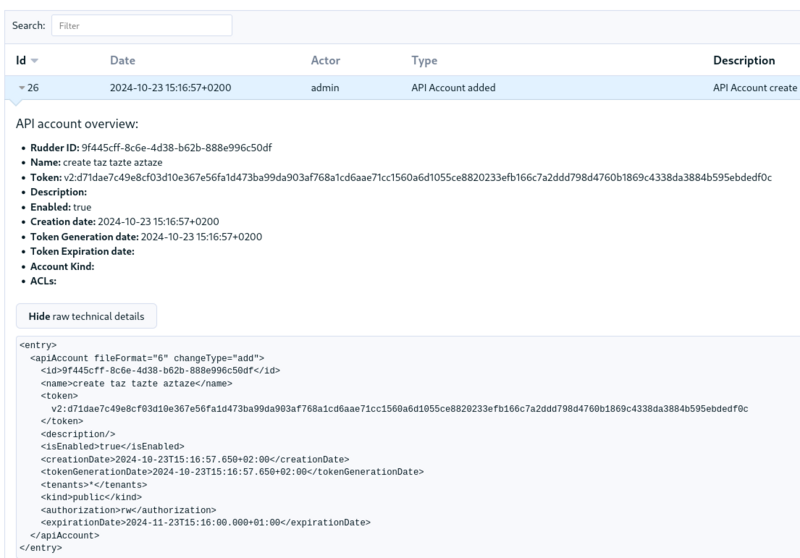Click the Token Expiration date label
The height and width of the screenshot is (558, 800).
pyautogui.click(x=82, y=251)
